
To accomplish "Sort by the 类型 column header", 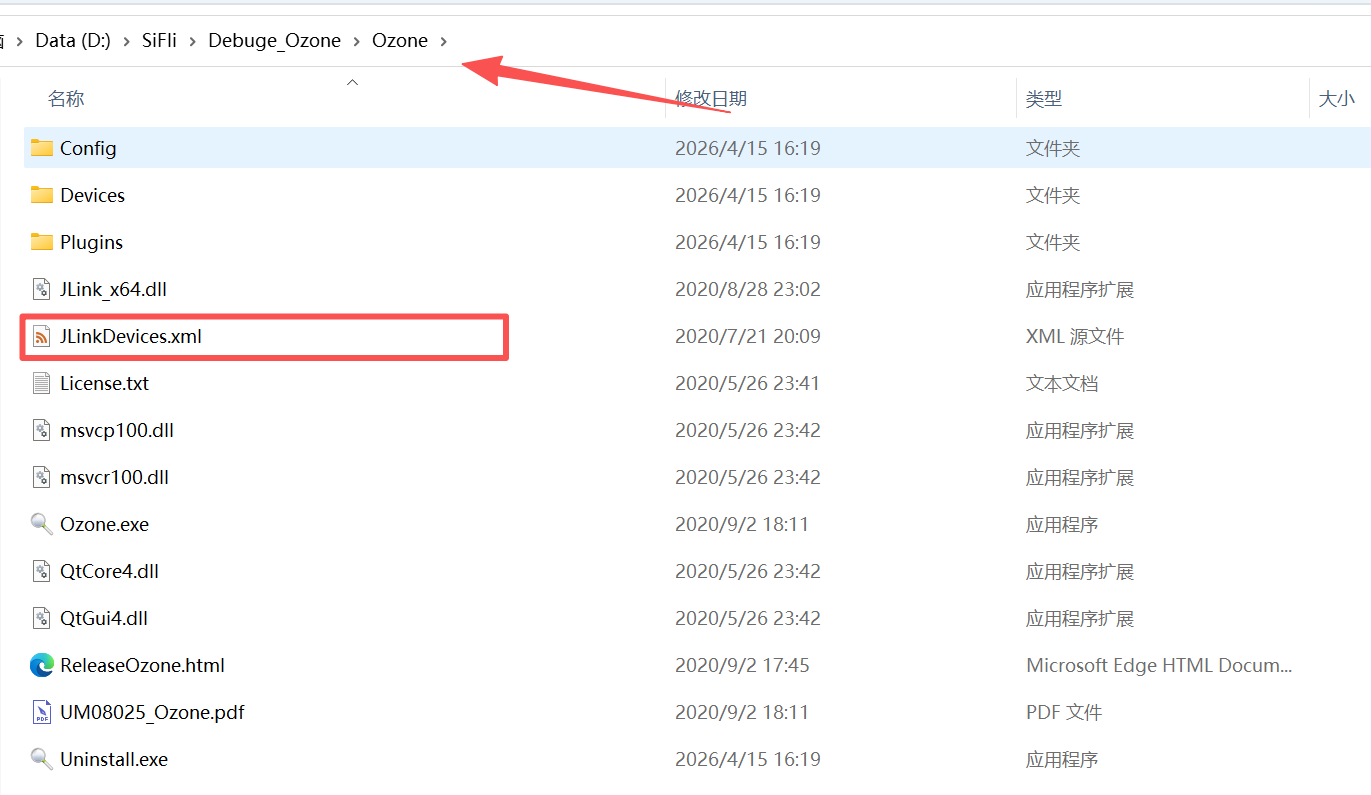I will click(1044, 98).
